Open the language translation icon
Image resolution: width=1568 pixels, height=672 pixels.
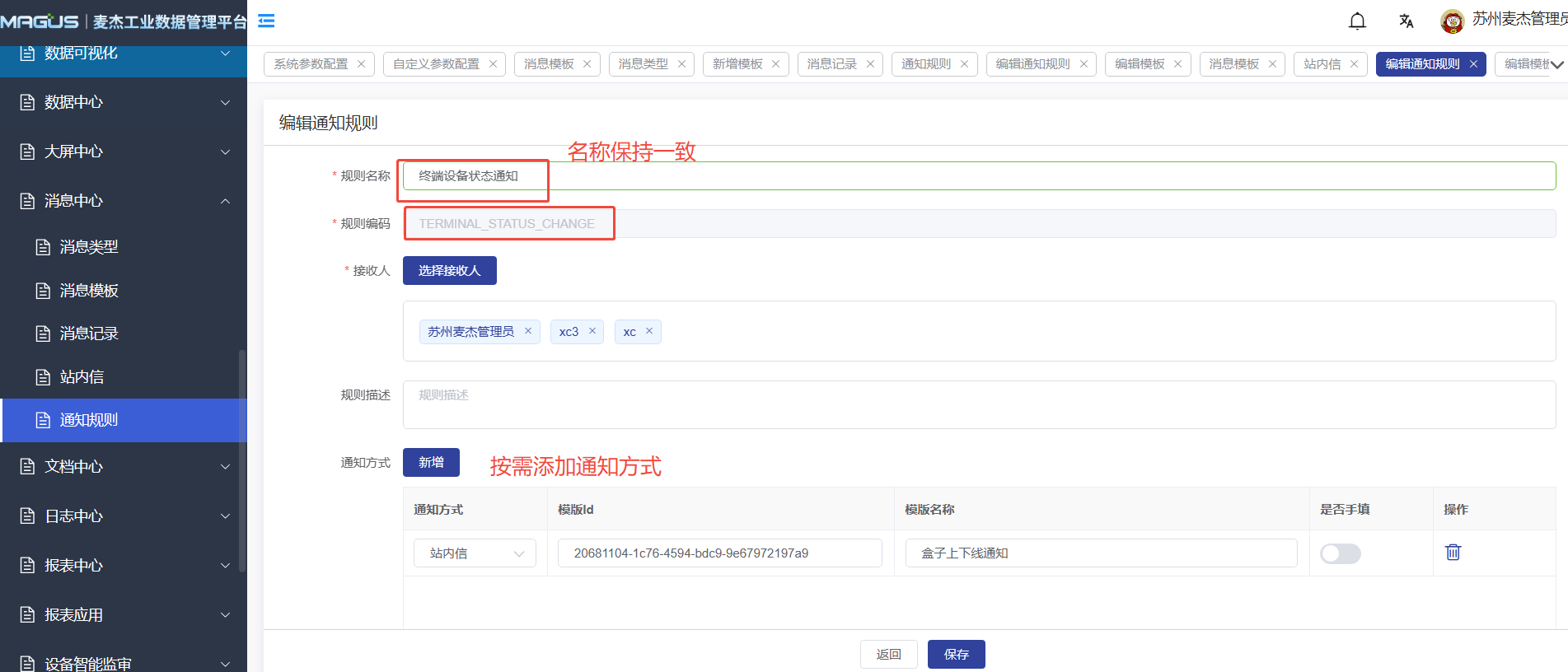[1406, 21]
